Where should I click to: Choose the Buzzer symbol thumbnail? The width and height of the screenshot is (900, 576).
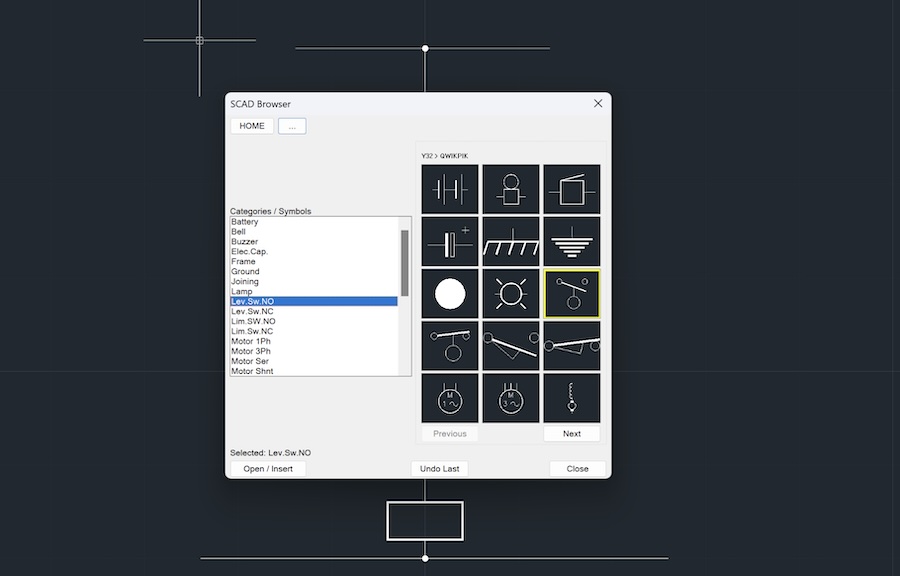[572, 189]
